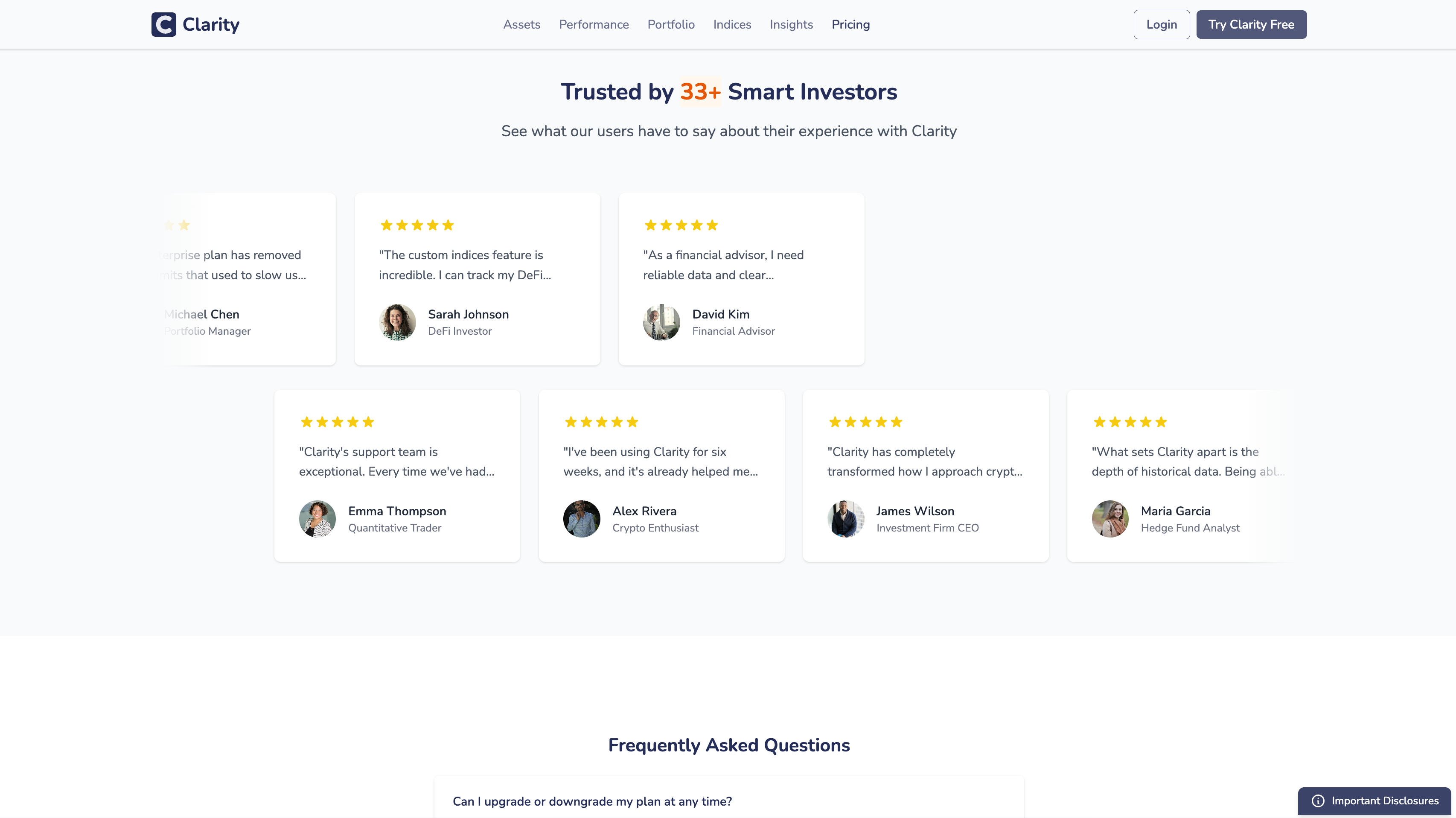
Task: Click James Wilson's avatar image
Action: 846,519
